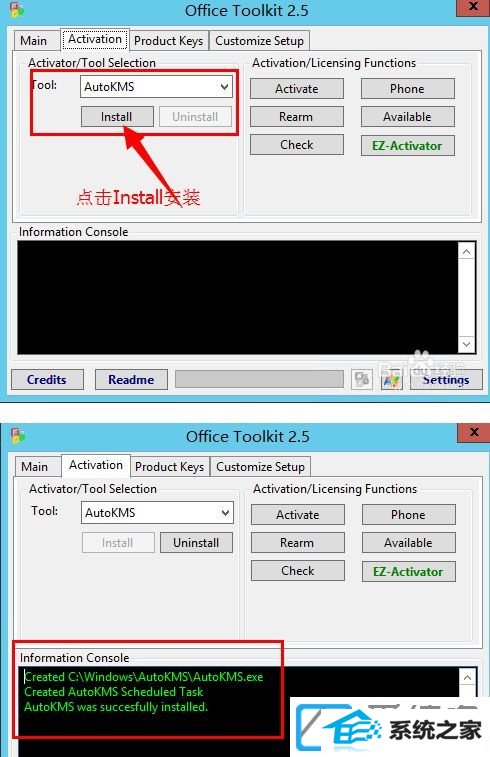Click the Readme button
Viewport: 490px width, 757px height.
point(131,380)
